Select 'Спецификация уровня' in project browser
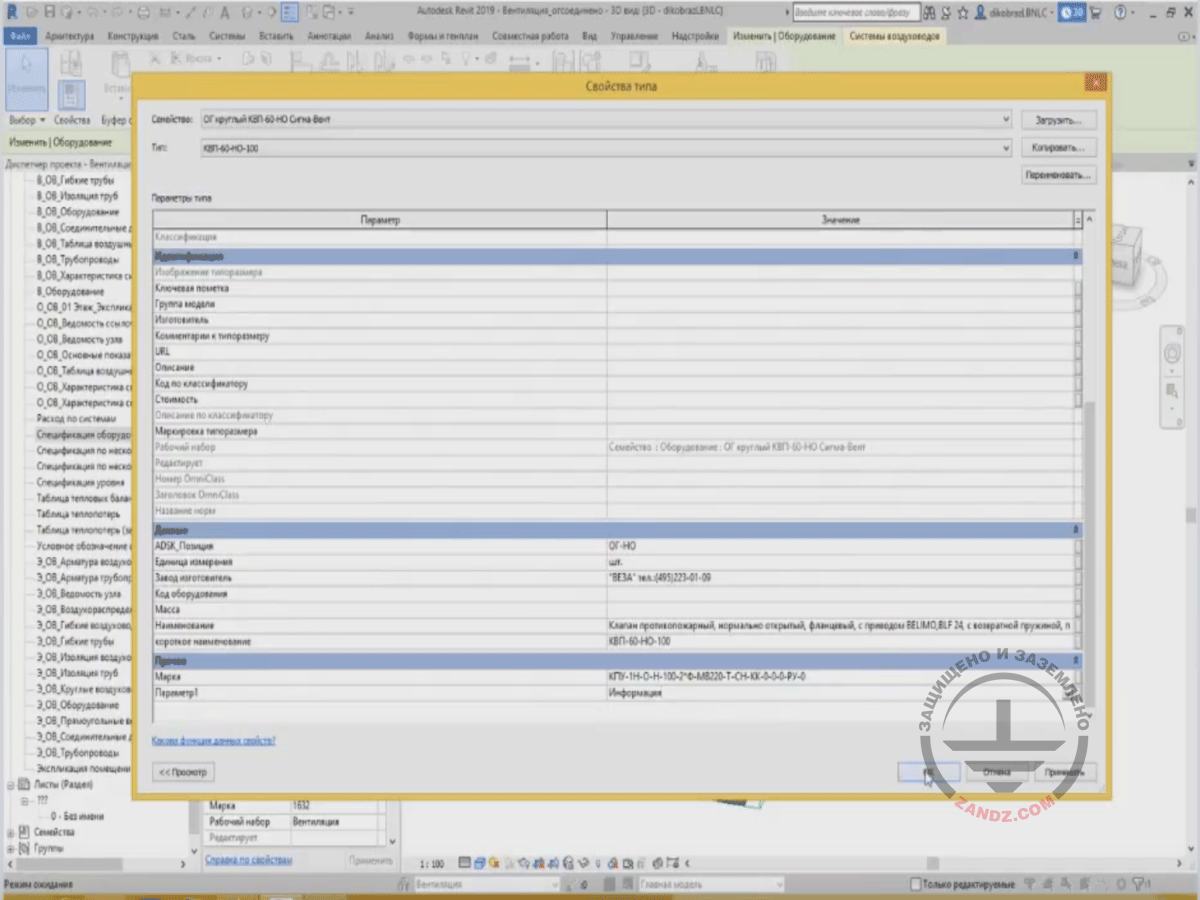The height and width of the screenshot is (900, 1200). (x=81, y=482)
